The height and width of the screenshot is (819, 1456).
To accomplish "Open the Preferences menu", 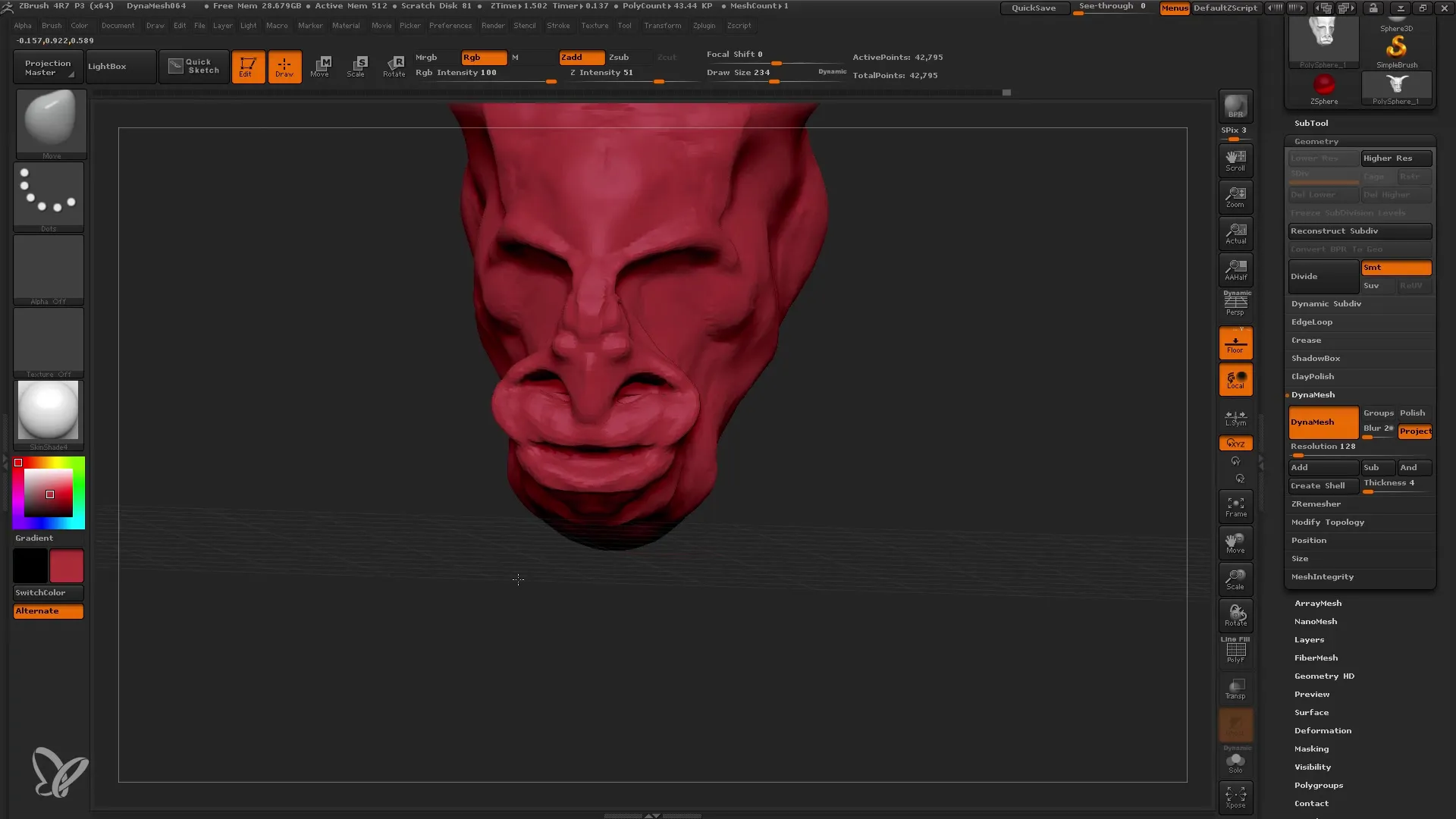I will click(449, 25).
